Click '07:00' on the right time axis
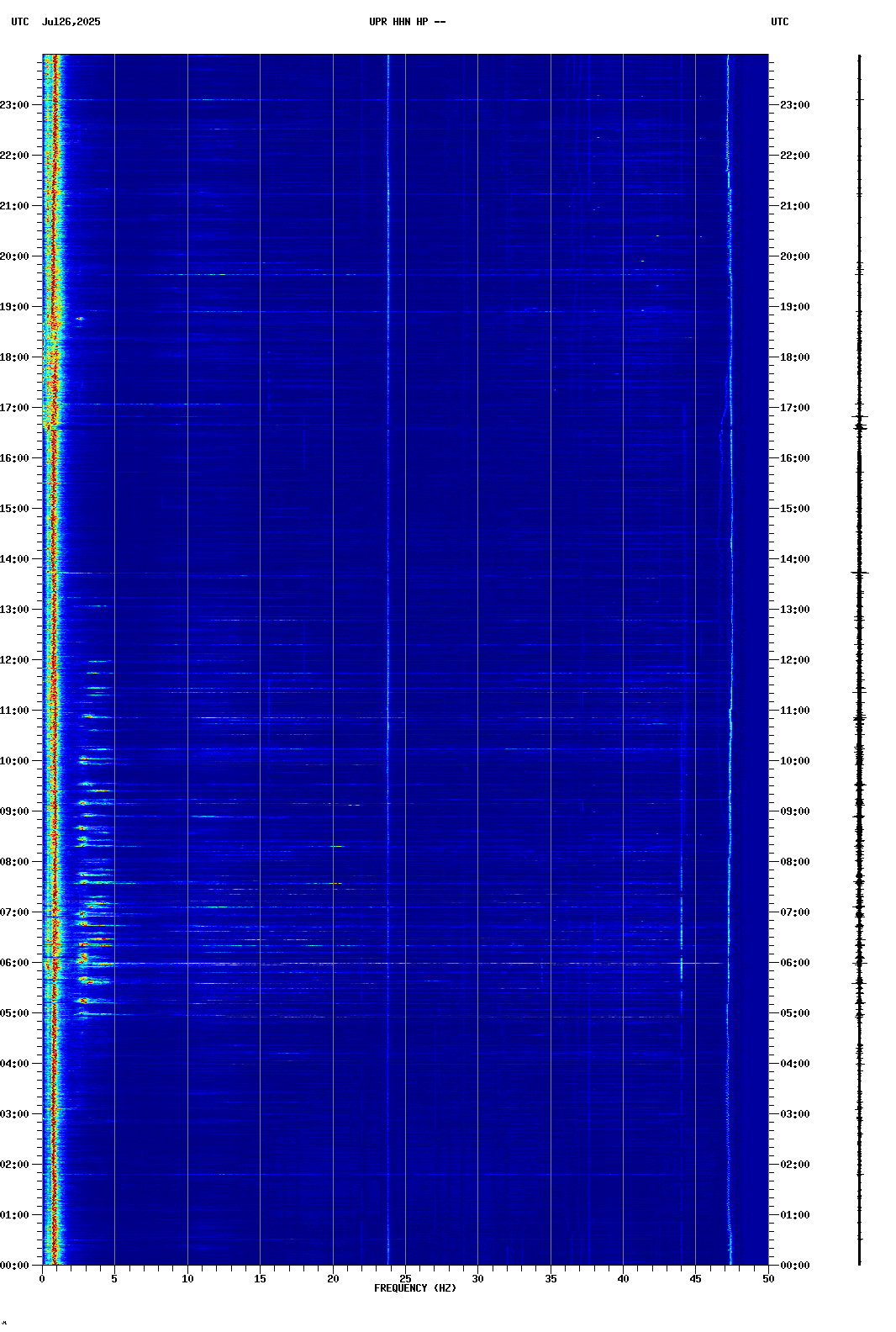The image size is (896, 1332). click(795, 912)
